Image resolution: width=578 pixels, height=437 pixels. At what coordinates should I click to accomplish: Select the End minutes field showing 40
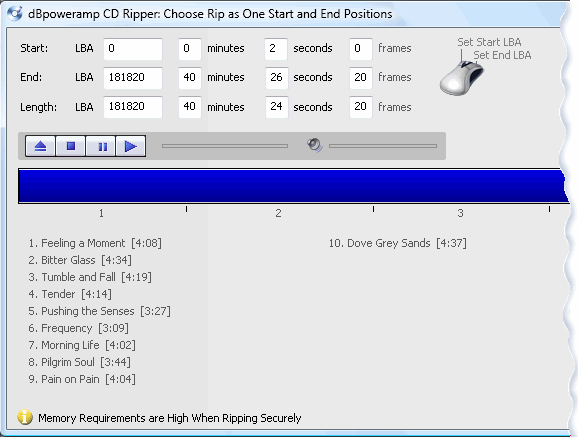[x=190, y=78]
